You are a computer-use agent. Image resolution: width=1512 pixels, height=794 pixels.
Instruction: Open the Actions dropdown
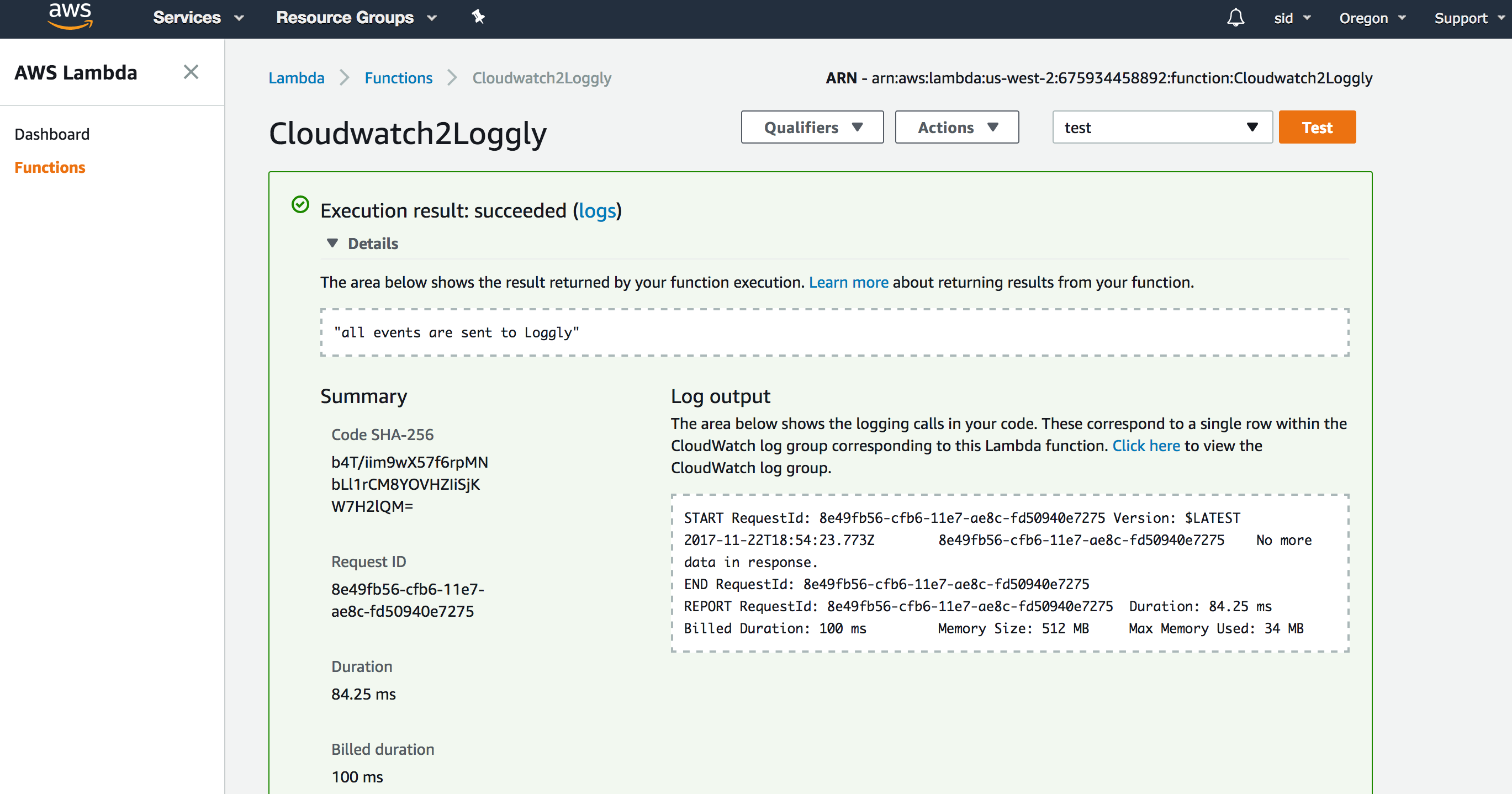coord(957,128)
